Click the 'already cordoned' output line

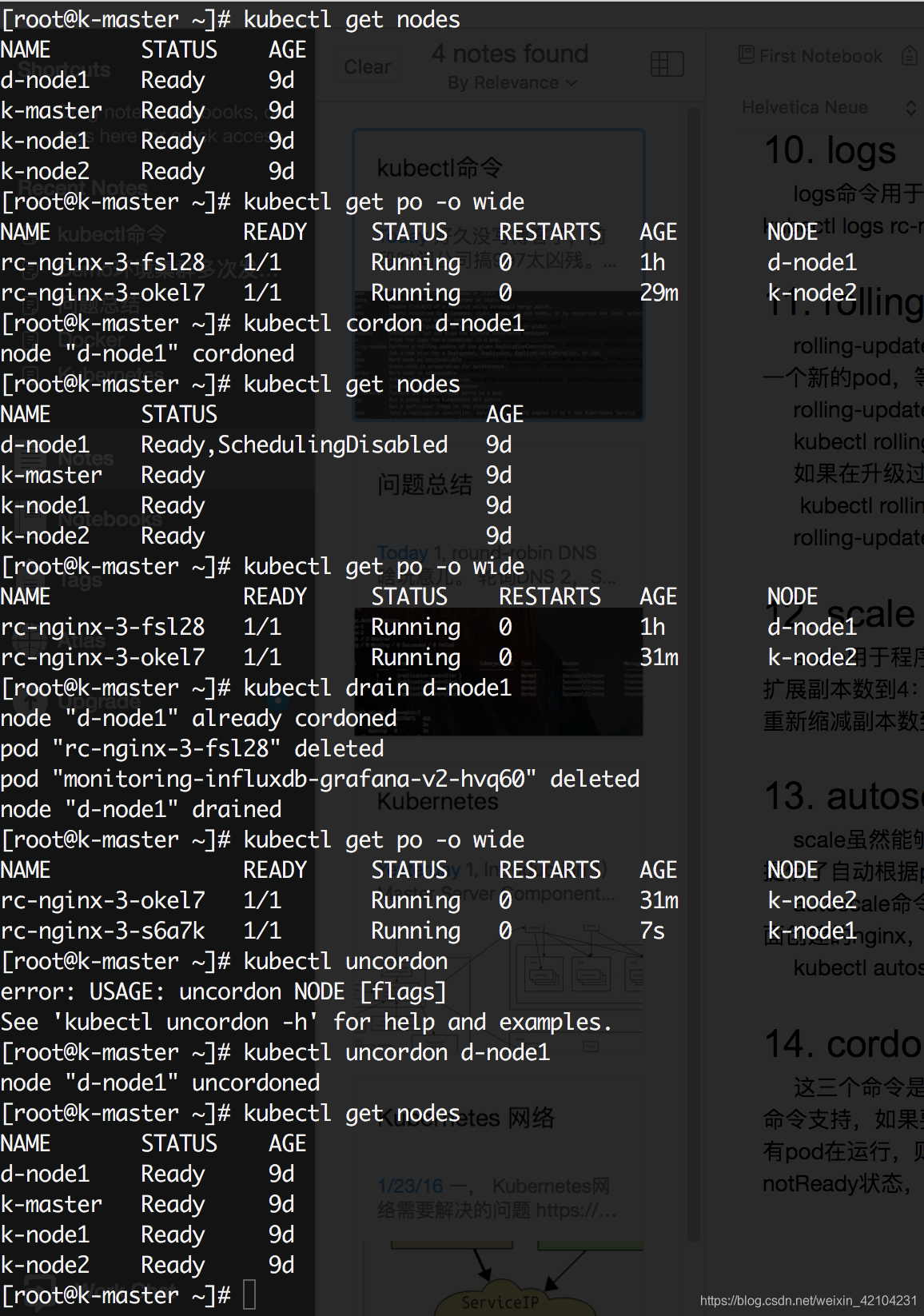click(198, 718)
